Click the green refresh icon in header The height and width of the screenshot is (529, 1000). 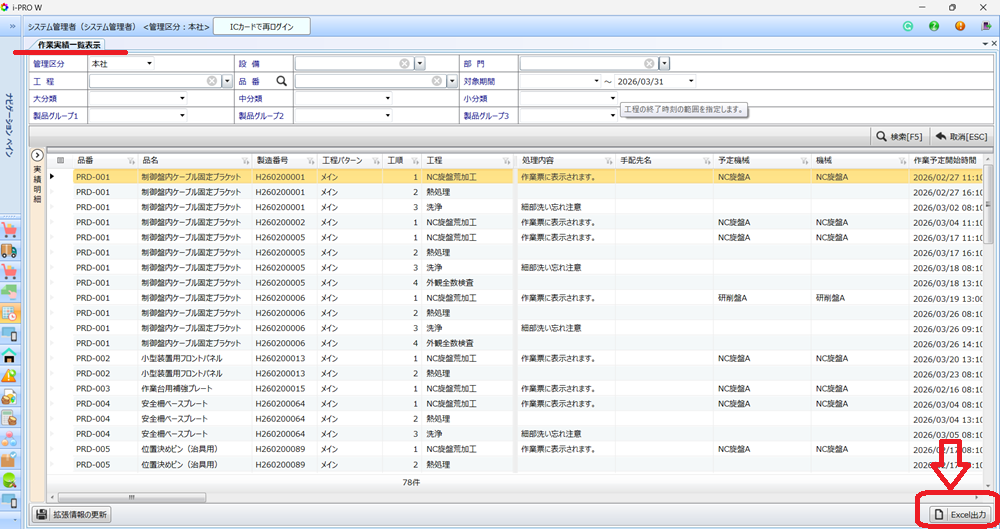pos(908,26)
